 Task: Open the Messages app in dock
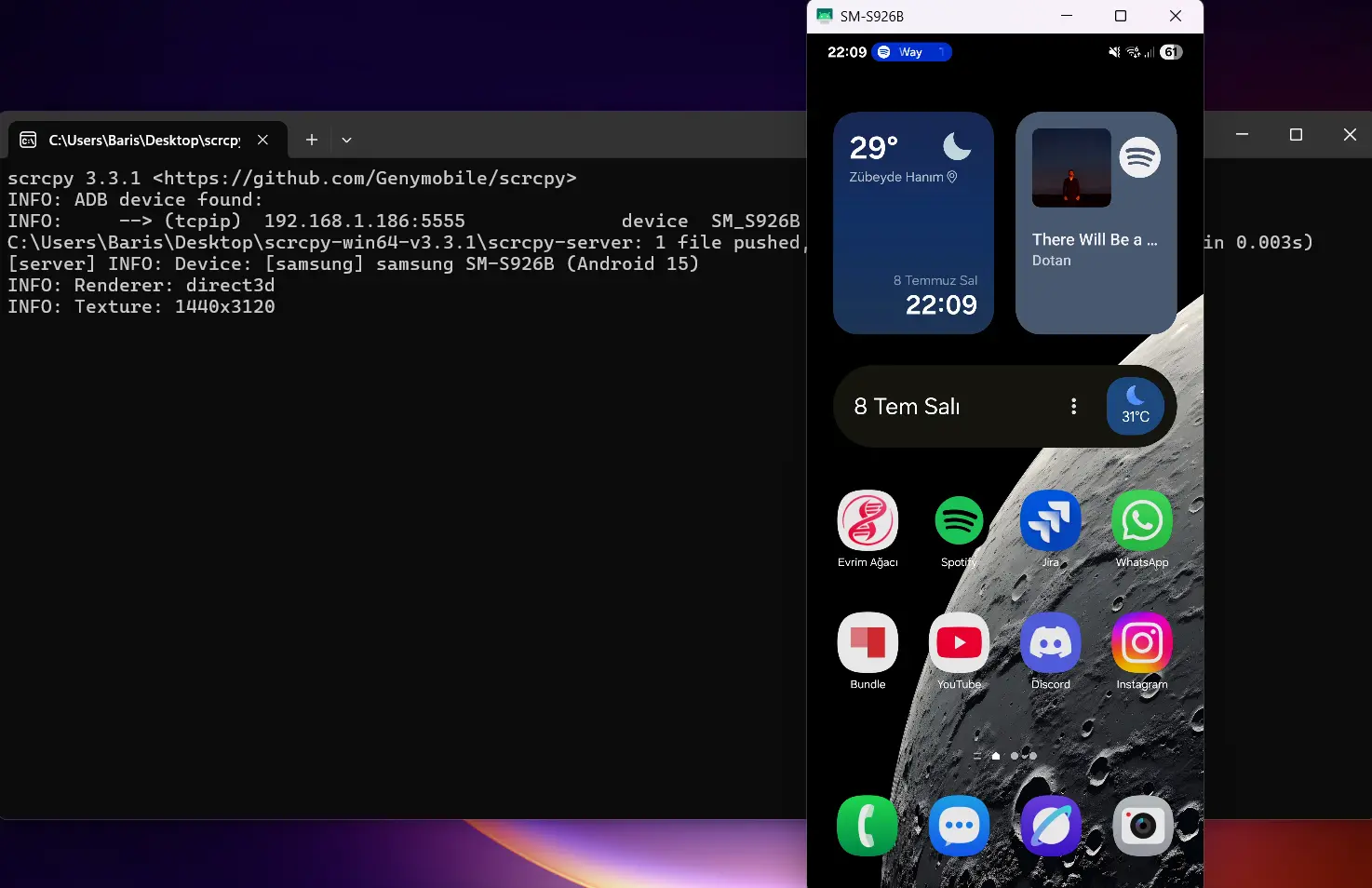(x=959, y=826)
